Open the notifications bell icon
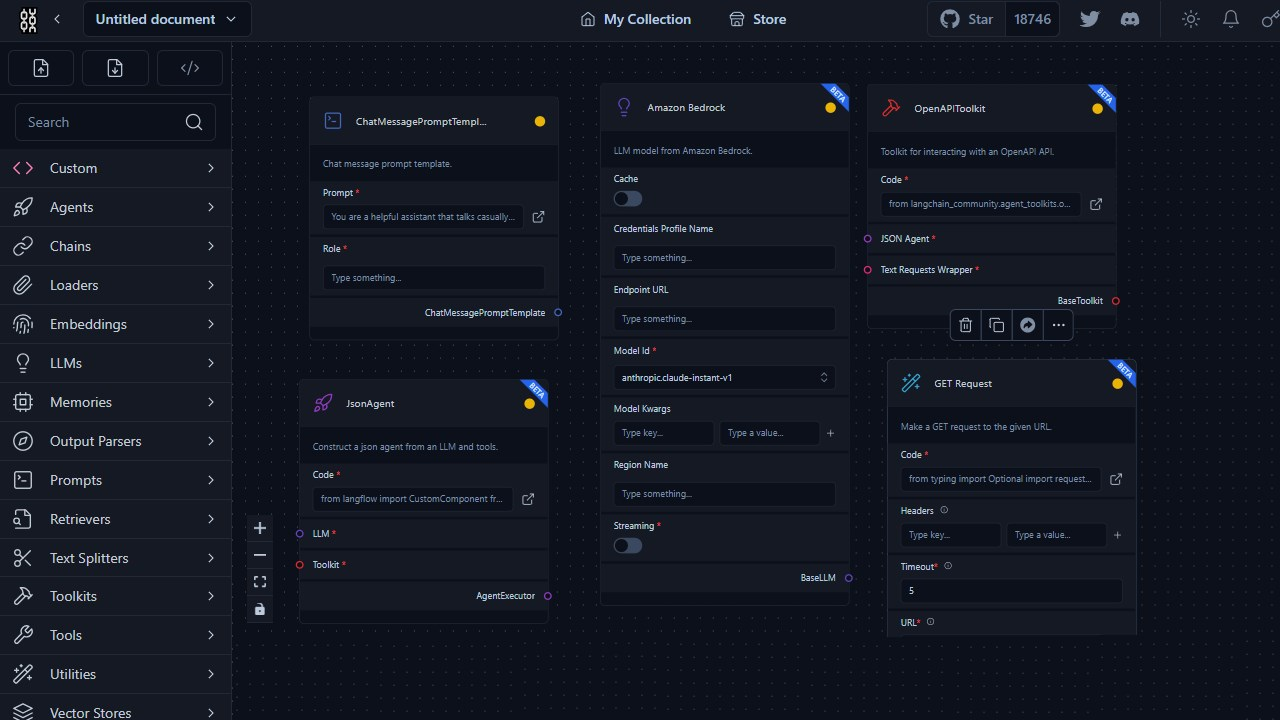 pyautogui.click(x=1231, y=19)
